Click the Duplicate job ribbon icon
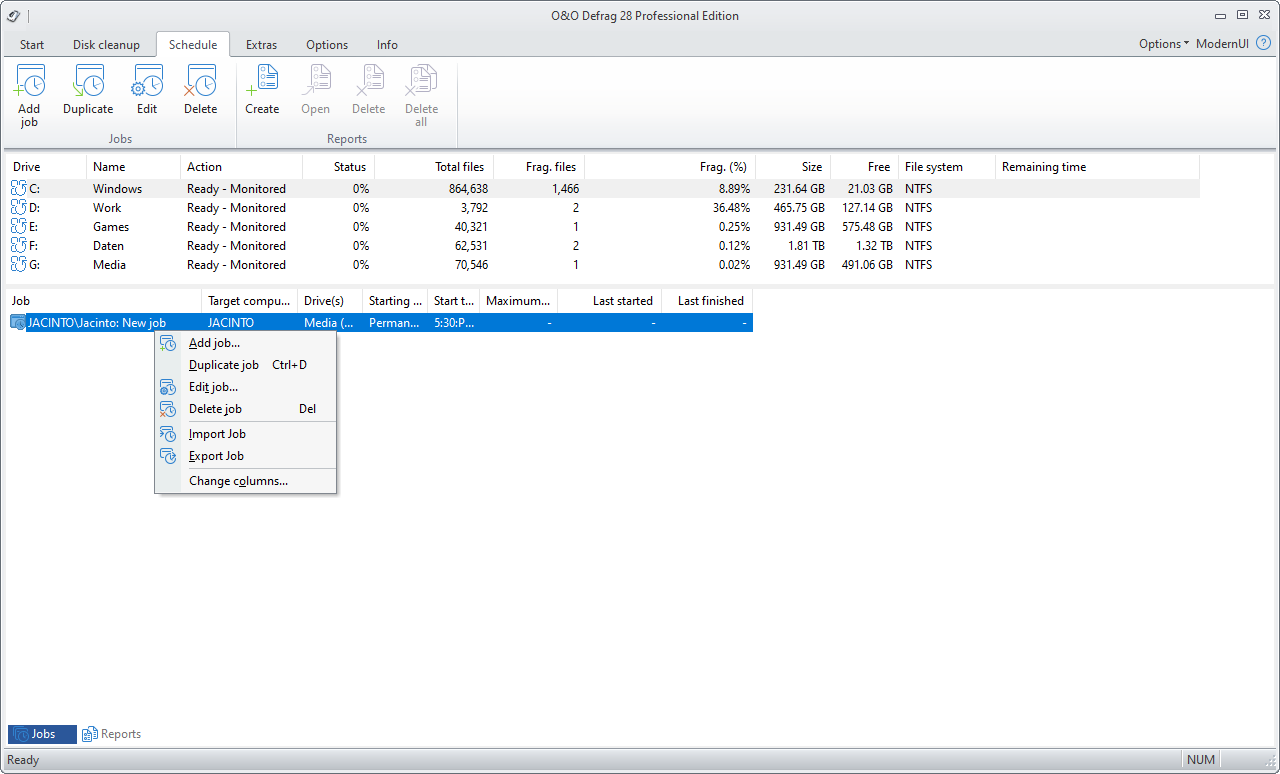The height and width of the screenshot is (774, 1280). (88, 81)
